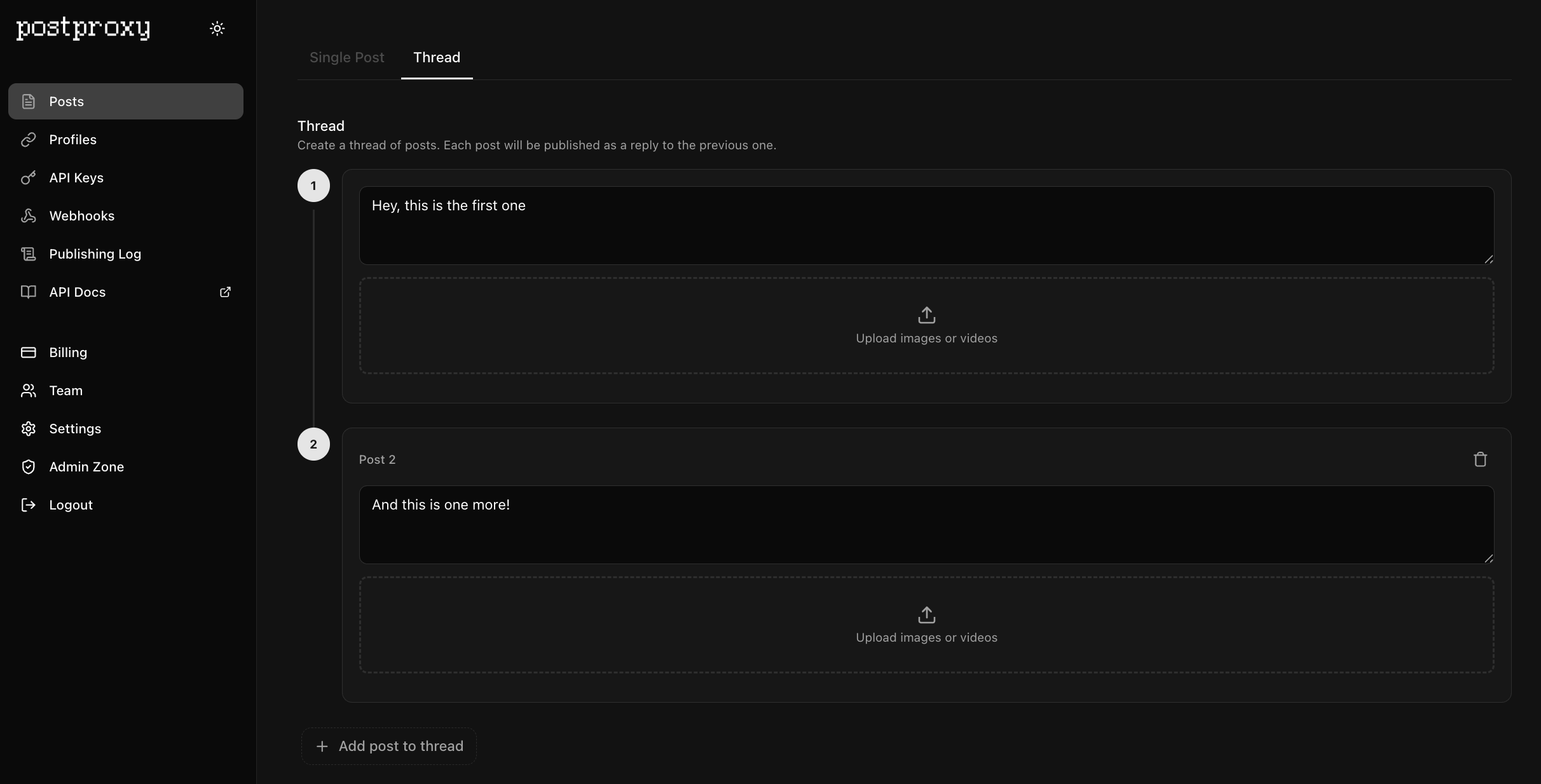Switch to the Single Post tab
The height and width of the screenshot is (784, 1541).
(347, 58)
